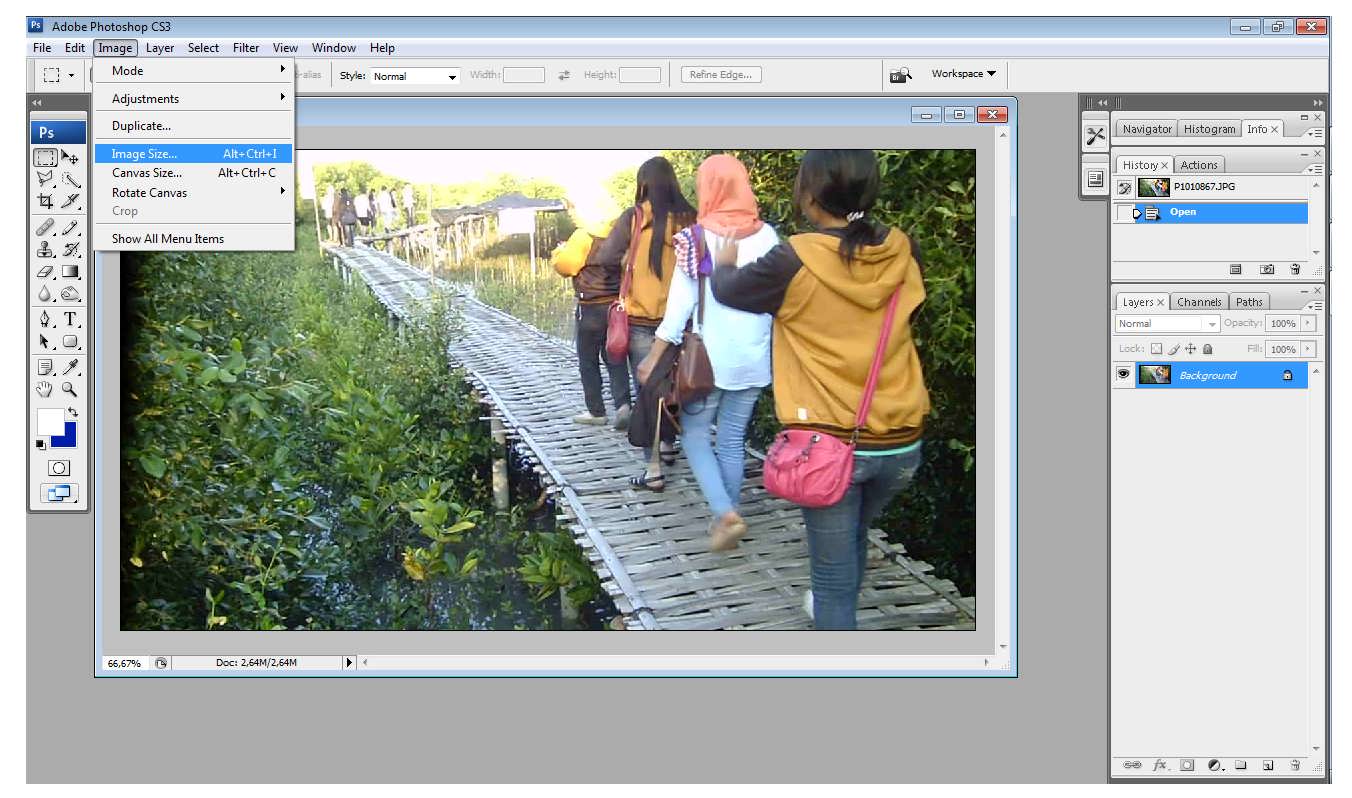Select the Gradient tool
The height and width of the screenshot is (798, 1352).
click(70, 272)
